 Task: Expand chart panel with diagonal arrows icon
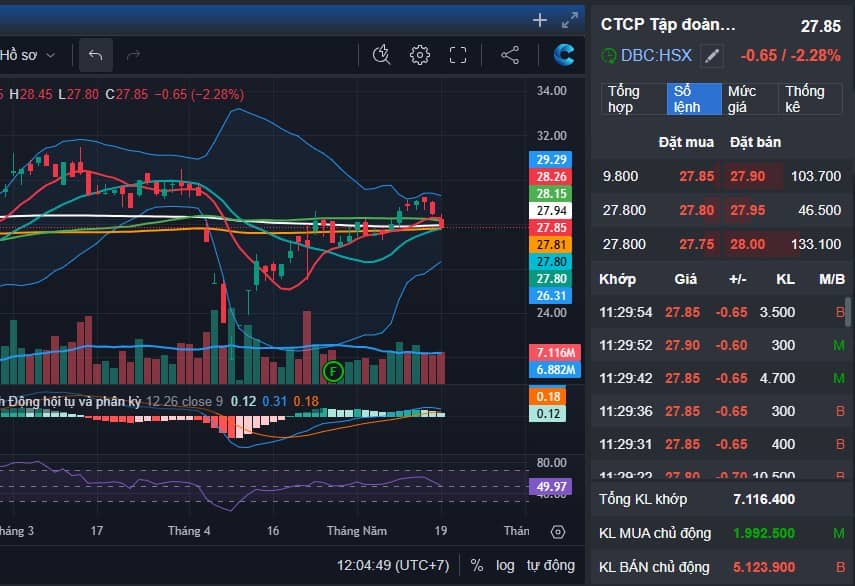coord(570,20)
